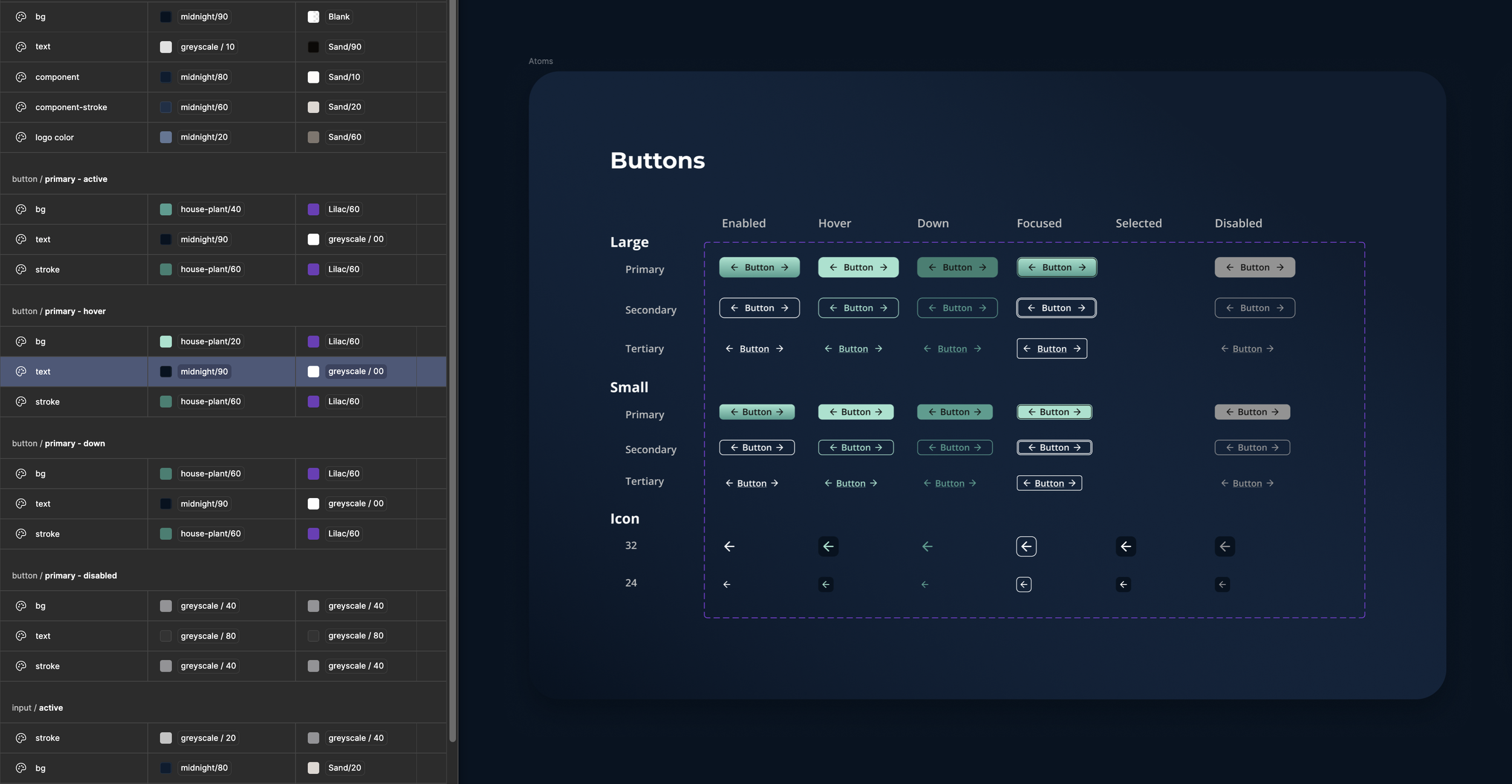Screen dimensions: 1512x784
Task: Click the Lilac/60 swatch under primary - down bg
Action: [313, 473]
